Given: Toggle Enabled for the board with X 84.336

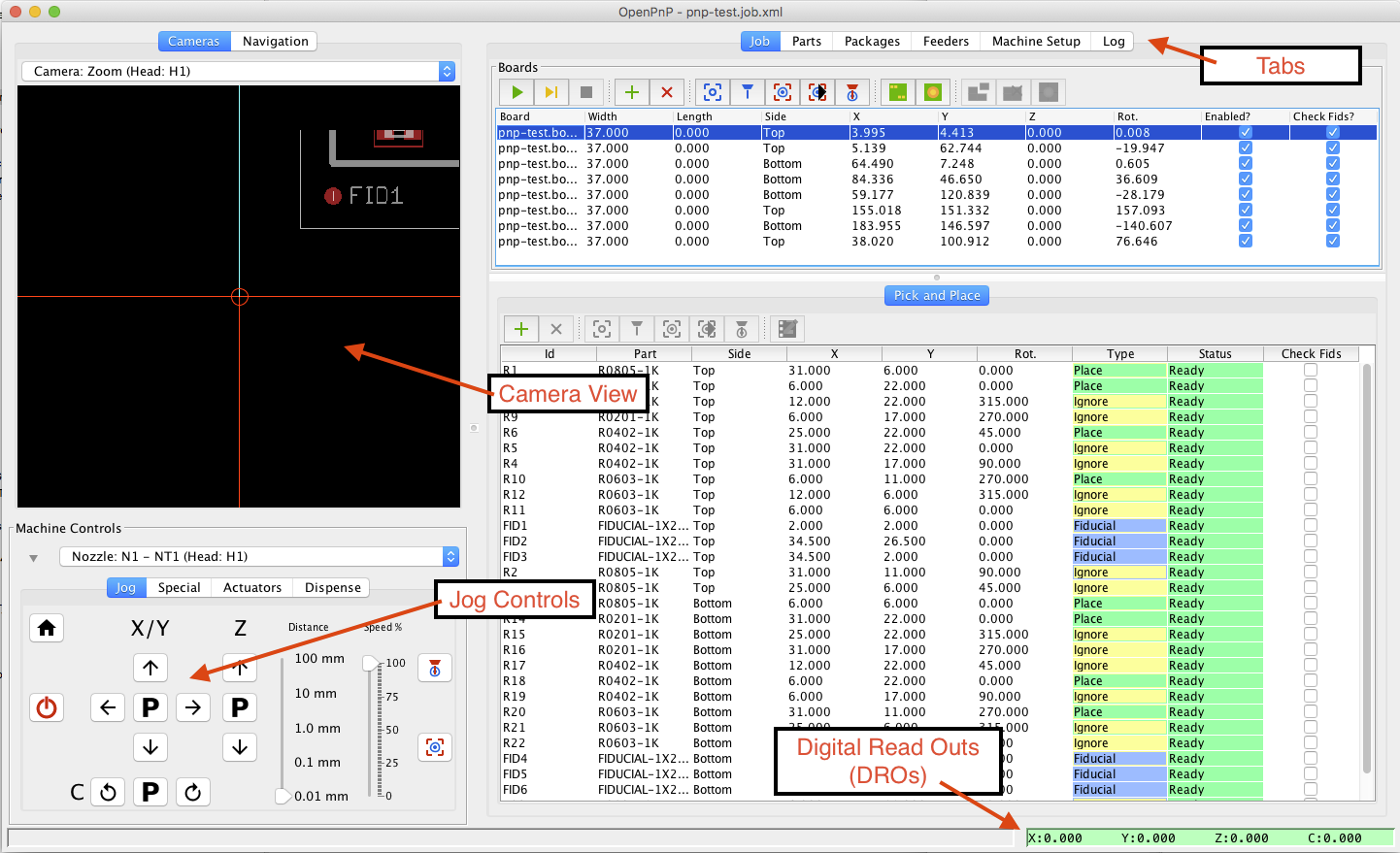Looking at the screenshot, I should (x=1246, y=180).
